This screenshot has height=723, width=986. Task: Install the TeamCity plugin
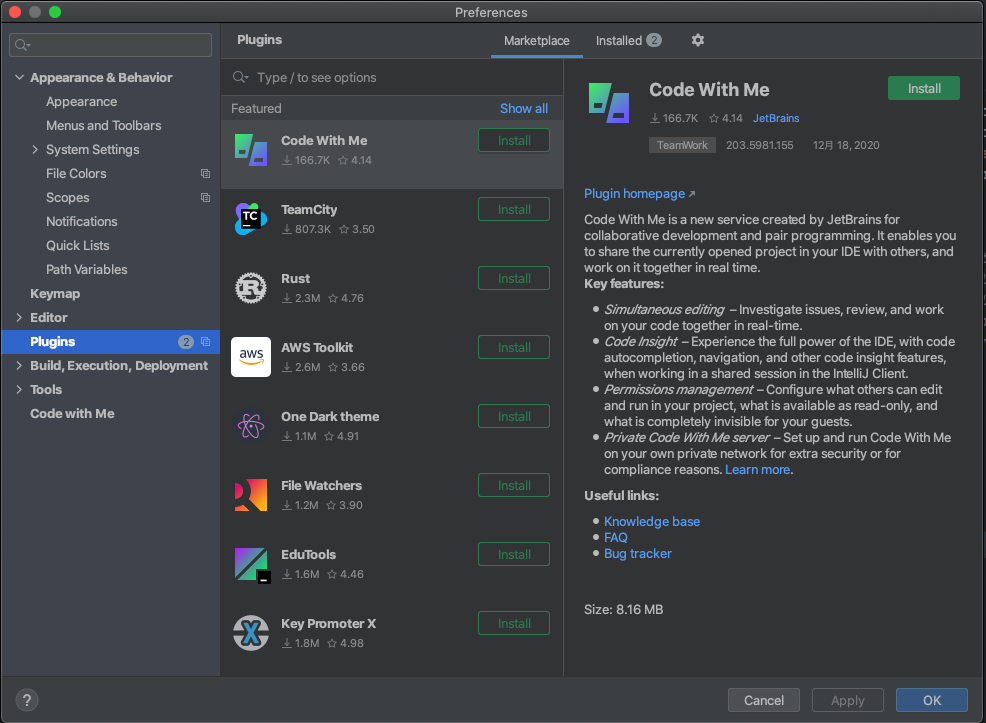click(x=514, y=209)
